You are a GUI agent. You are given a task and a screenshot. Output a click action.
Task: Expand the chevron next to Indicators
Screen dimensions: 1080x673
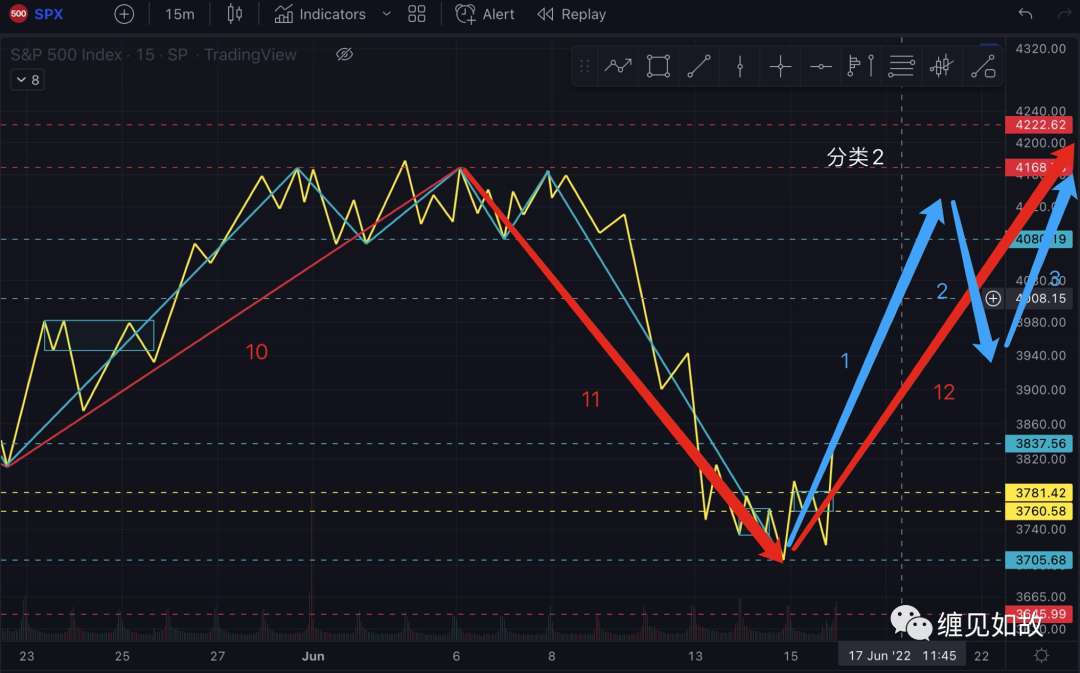click(x=386, y=14)
